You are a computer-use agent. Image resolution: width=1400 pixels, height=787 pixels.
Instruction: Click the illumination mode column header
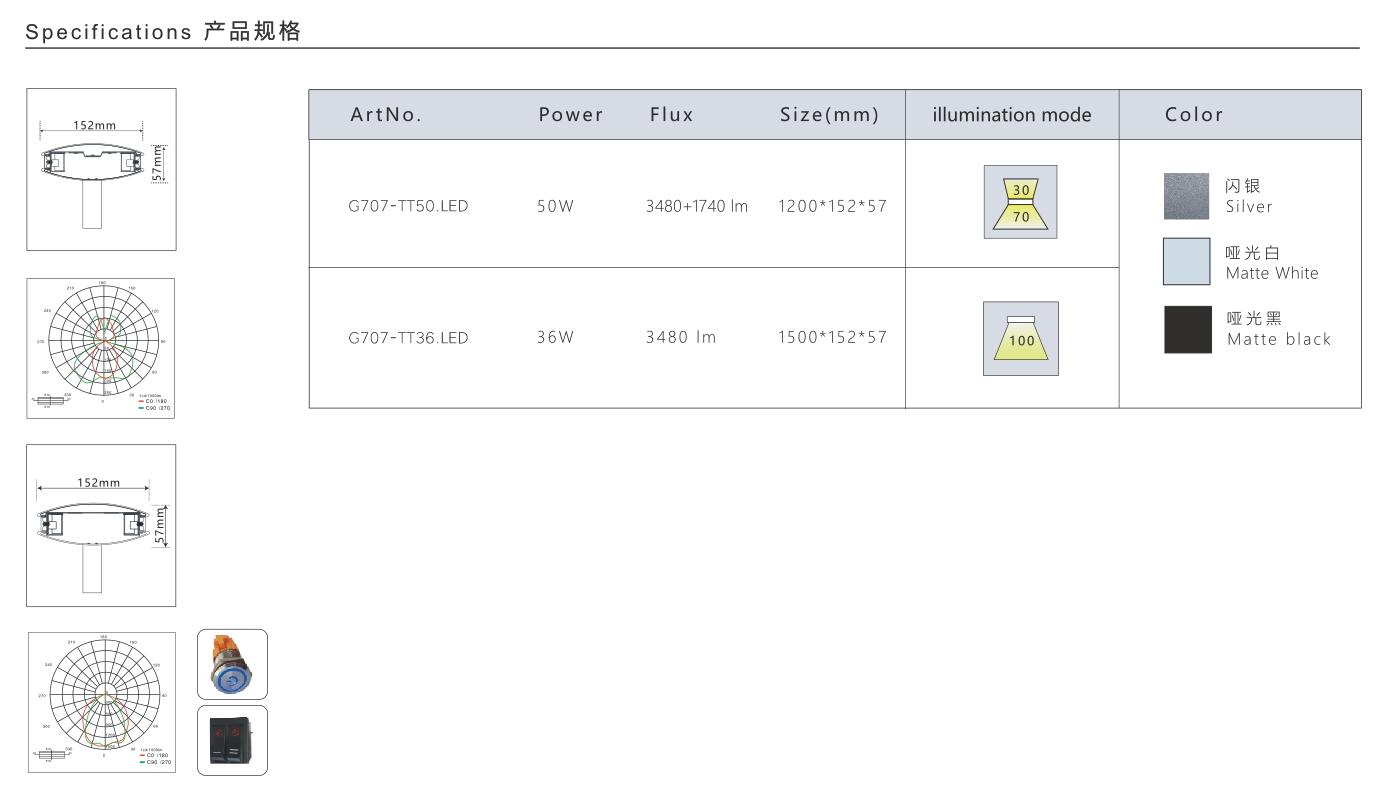(x=1011, y=115)
